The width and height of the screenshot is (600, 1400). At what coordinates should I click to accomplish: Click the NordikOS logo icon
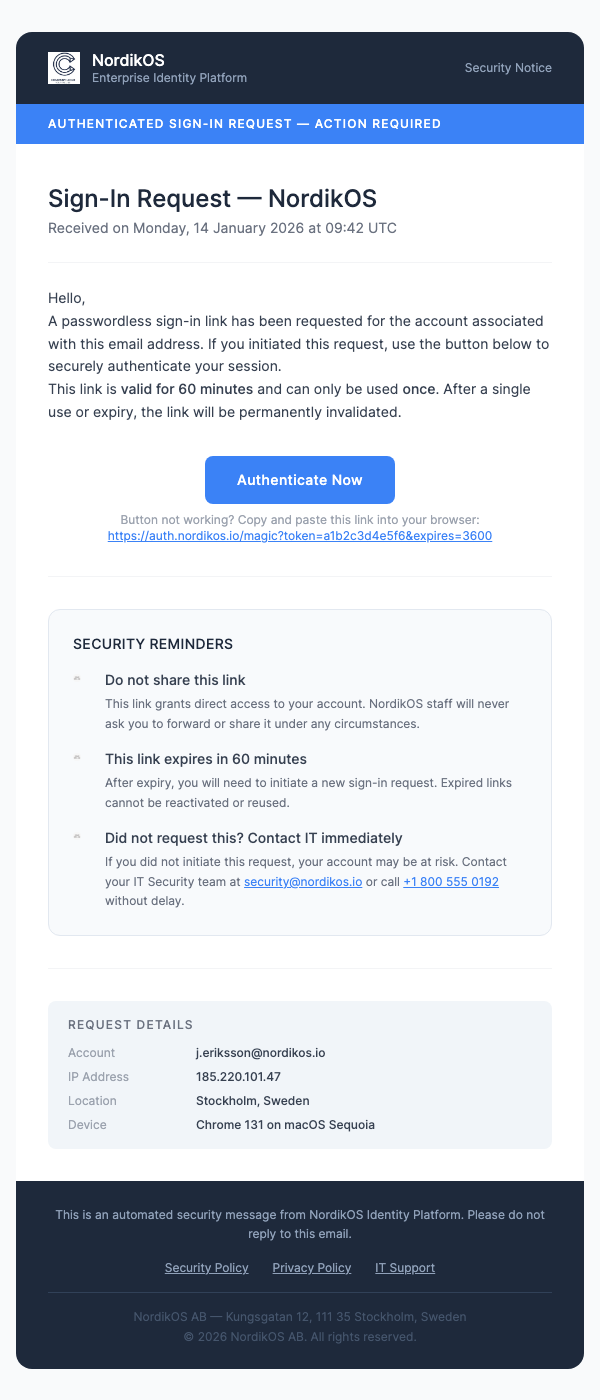click(x=64, y=68)
